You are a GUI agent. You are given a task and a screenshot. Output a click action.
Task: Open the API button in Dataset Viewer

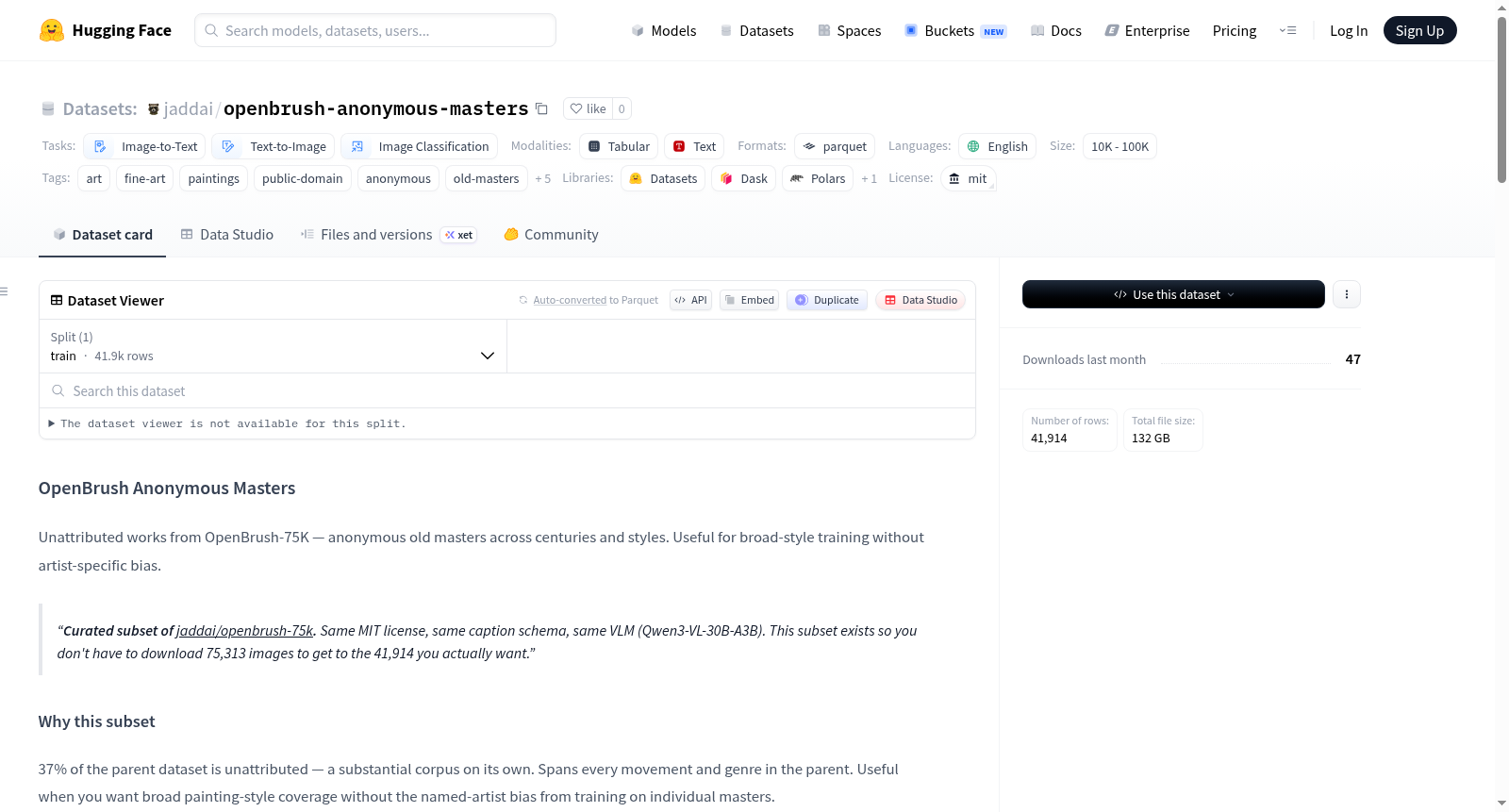pyautogui.click(x=690, y=300)
